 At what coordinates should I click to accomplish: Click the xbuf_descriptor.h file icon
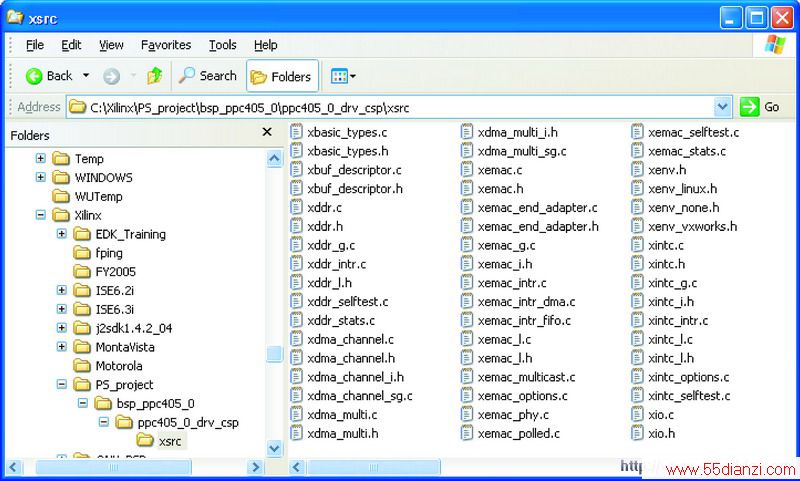click(296, 189)
